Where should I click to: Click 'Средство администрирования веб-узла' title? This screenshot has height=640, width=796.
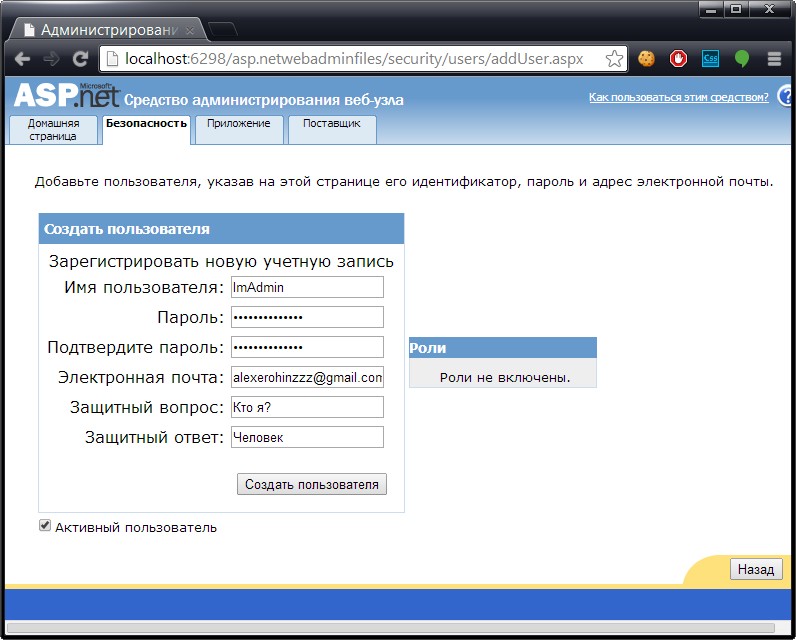tap(263, 100)
